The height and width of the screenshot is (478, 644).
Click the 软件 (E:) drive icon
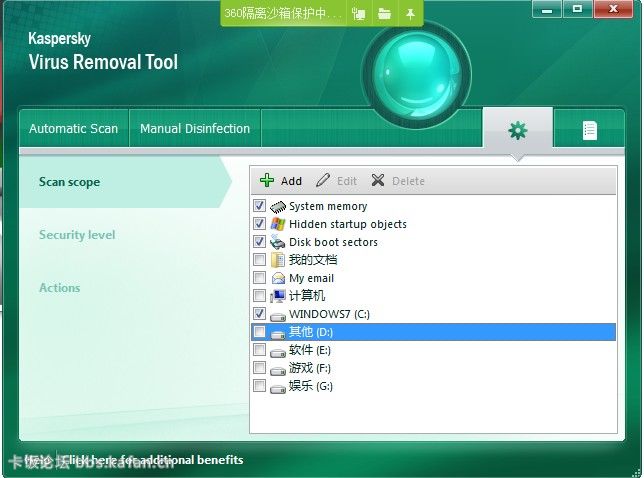pos(278,352)
